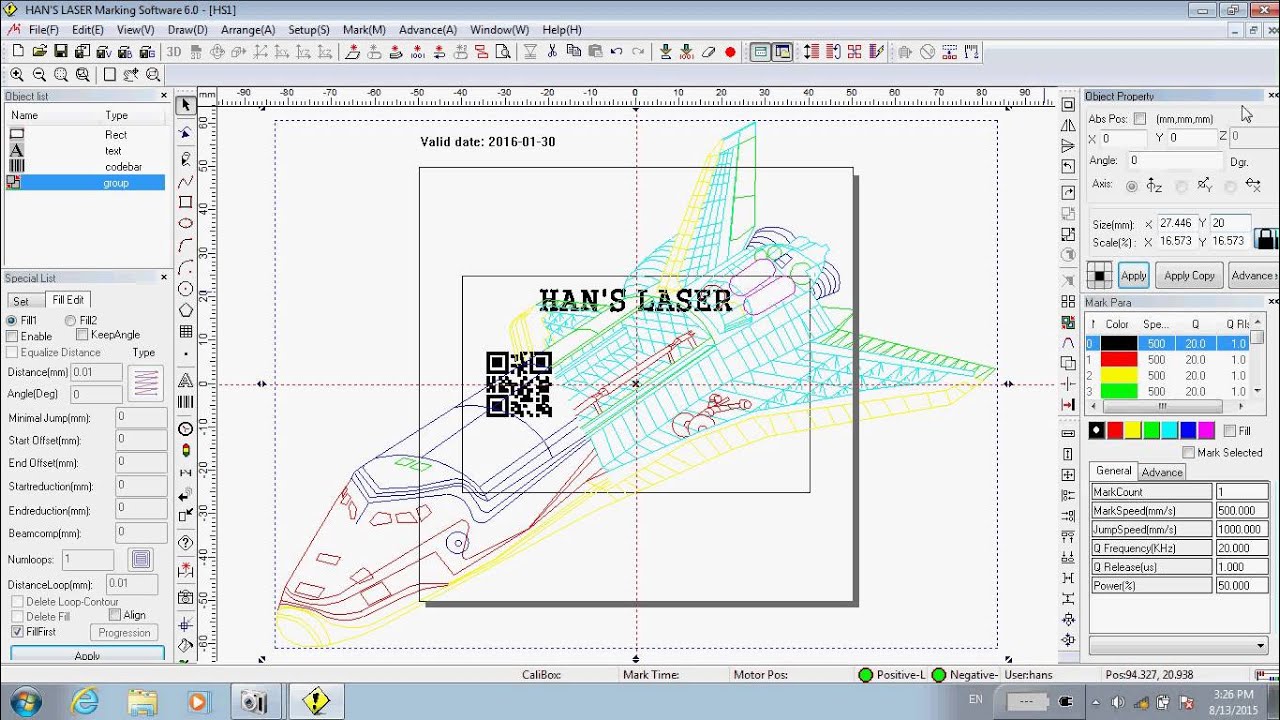This screenshot has width=1280, height=720.
Task: Click the anchor point grid icon
Action: click(1100, 275)
